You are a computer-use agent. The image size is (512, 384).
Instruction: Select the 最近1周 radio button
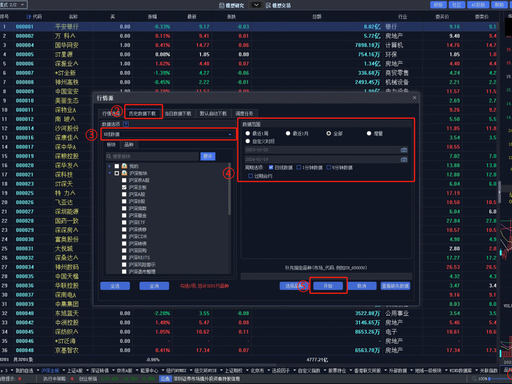point(248,133)
